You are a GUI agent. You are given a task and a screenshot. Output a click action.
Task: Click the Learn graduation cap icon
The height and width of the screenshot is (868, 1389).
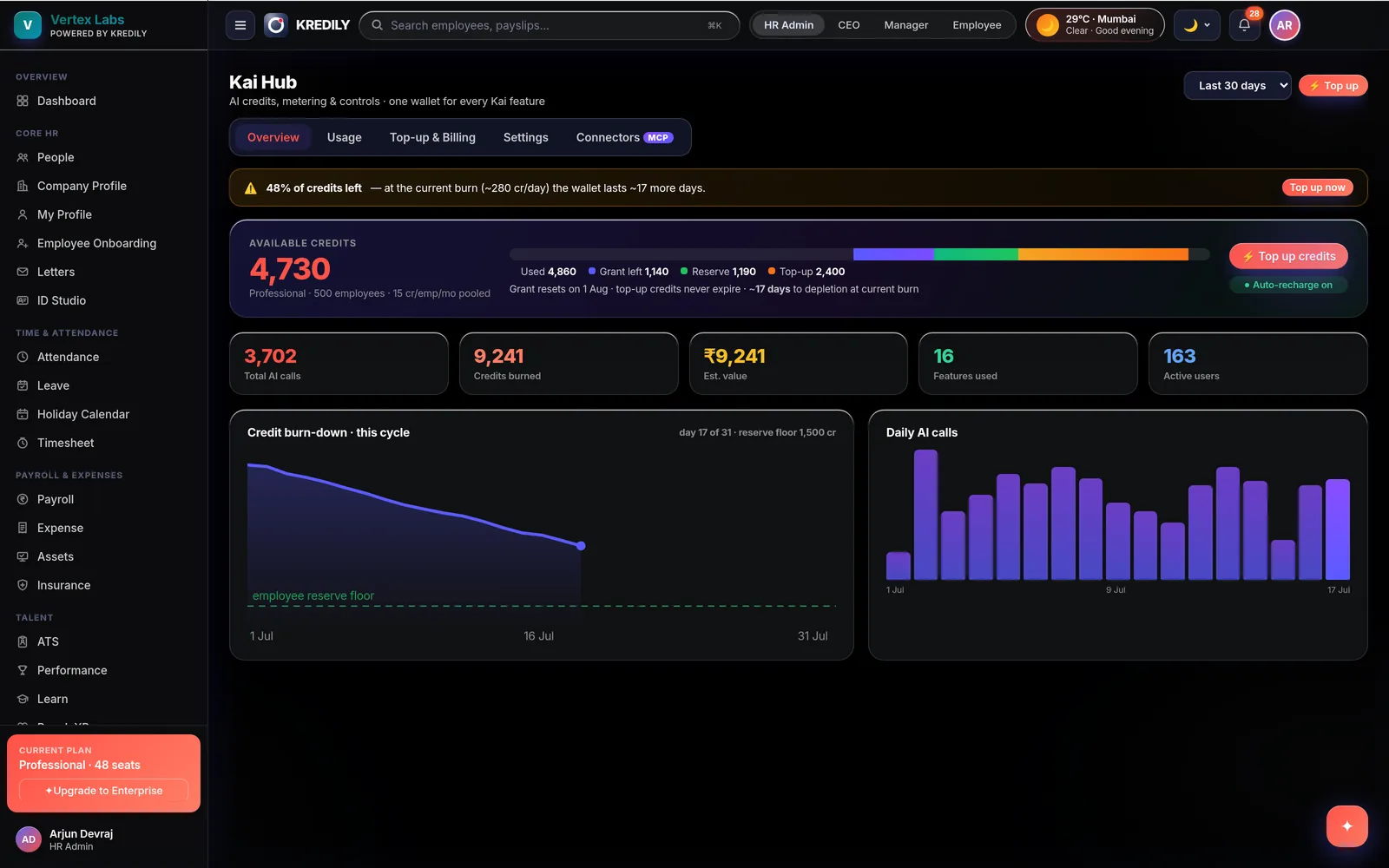tap(23, 699)
